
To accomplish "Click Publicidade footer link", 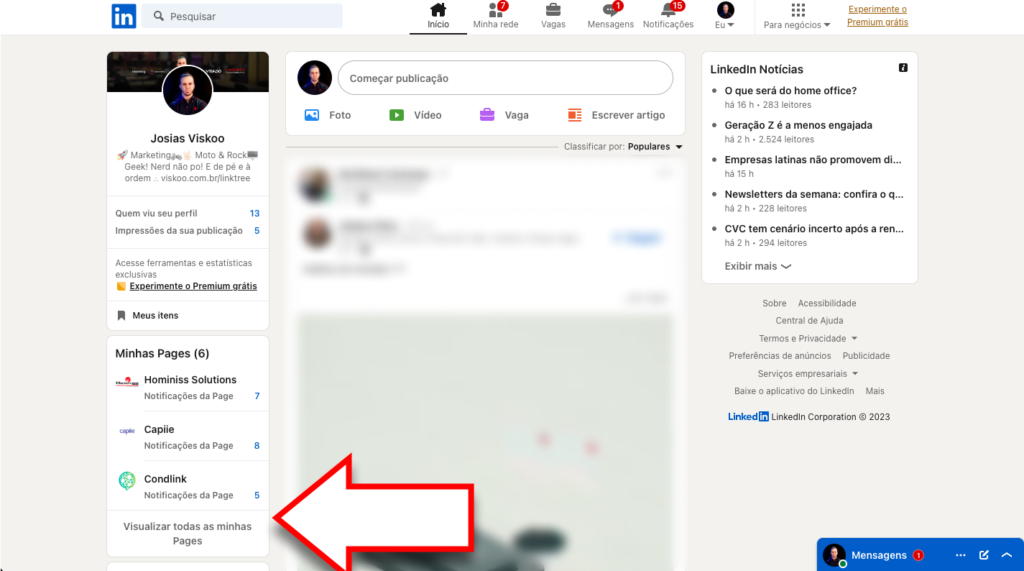I will tap(866, 356).
